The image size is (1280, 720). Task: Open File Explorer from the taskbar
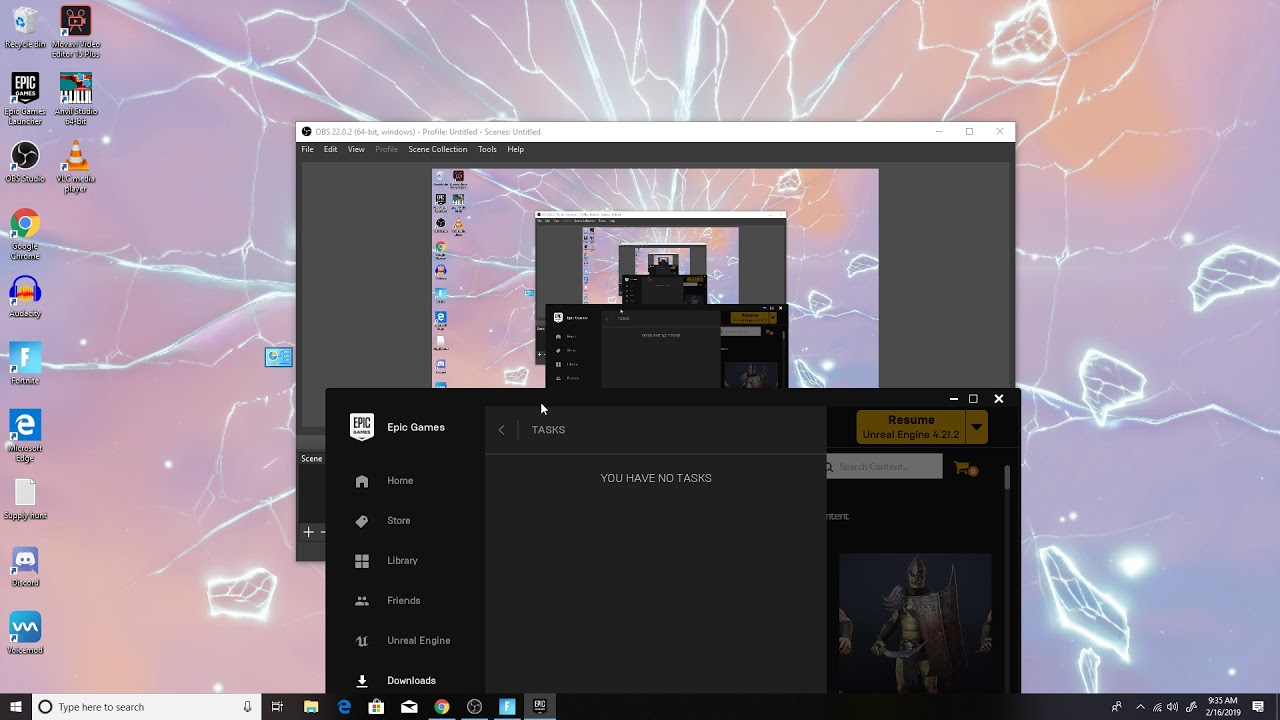[x=311, y=707]
